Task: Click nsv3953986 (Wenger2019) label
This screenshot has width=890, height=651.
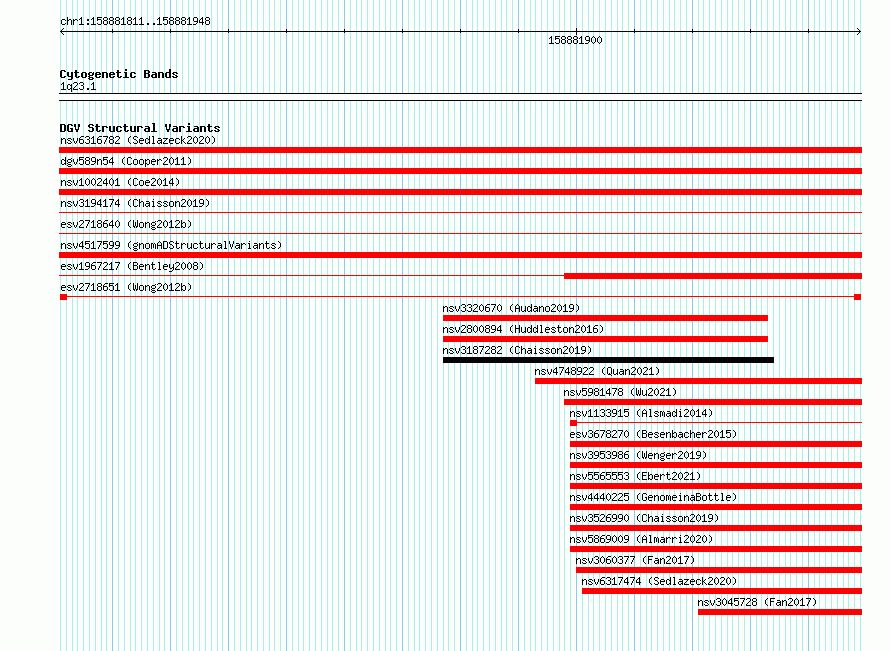Action: point(639,455)
